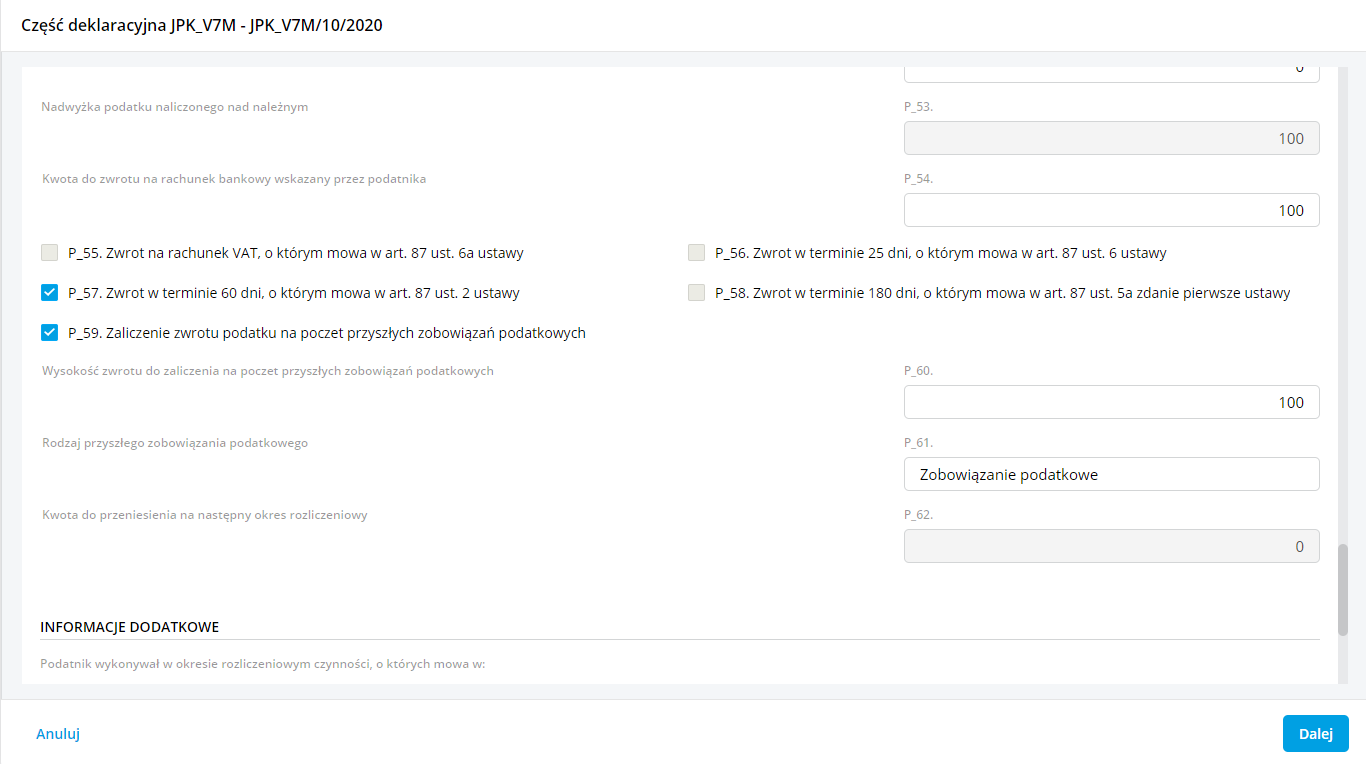Disable P_59 Zaliczenie zwrotu podatku checkbox
Viewport: 1366px width, 764px height.
coord(50,333)
